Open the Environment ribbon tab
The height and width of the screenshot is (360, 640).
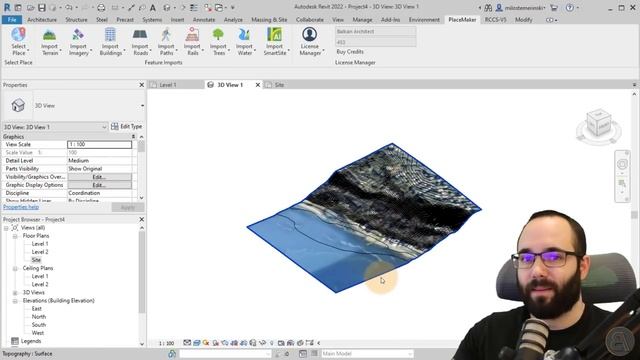pos(424,20)
